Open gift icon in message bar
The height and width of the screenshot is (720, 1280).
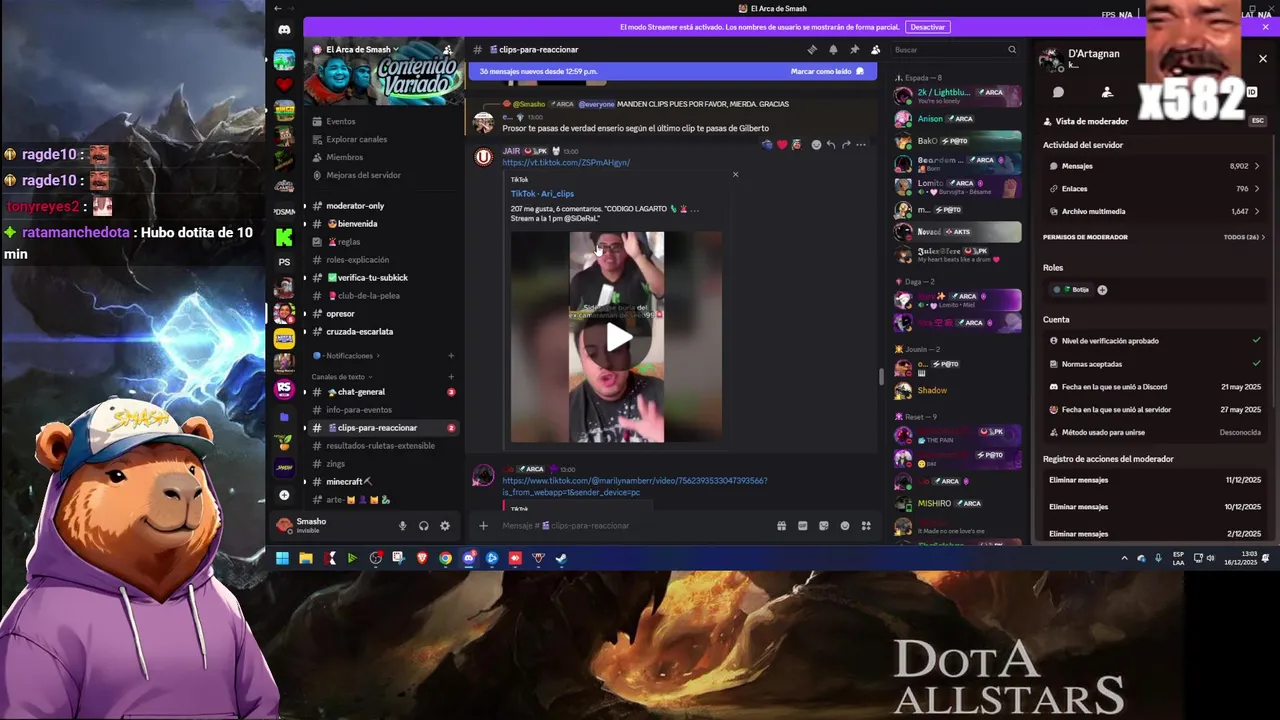coord(781,526)
